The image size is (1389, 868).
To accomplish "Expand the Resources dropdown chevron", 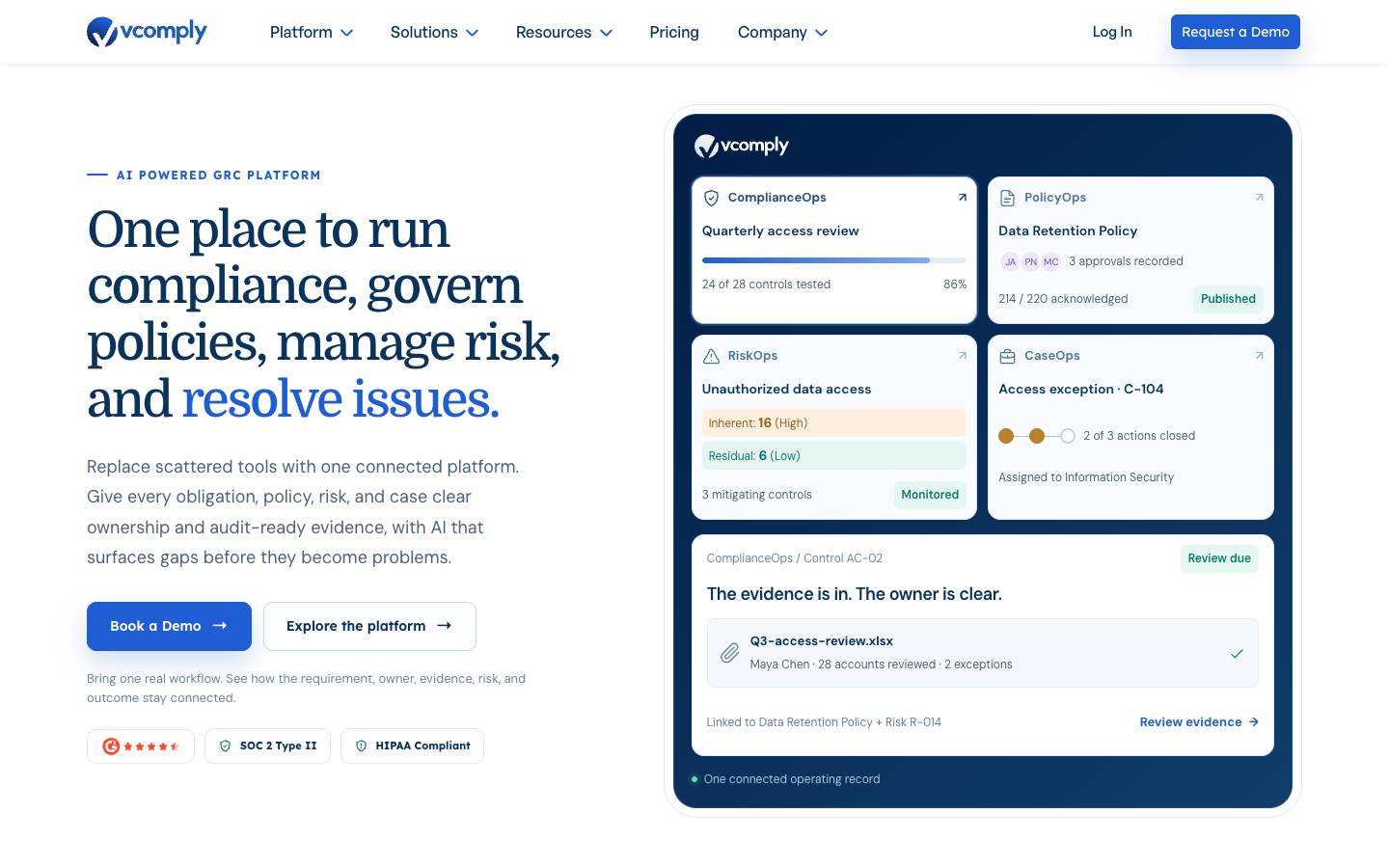I will 607,33.
